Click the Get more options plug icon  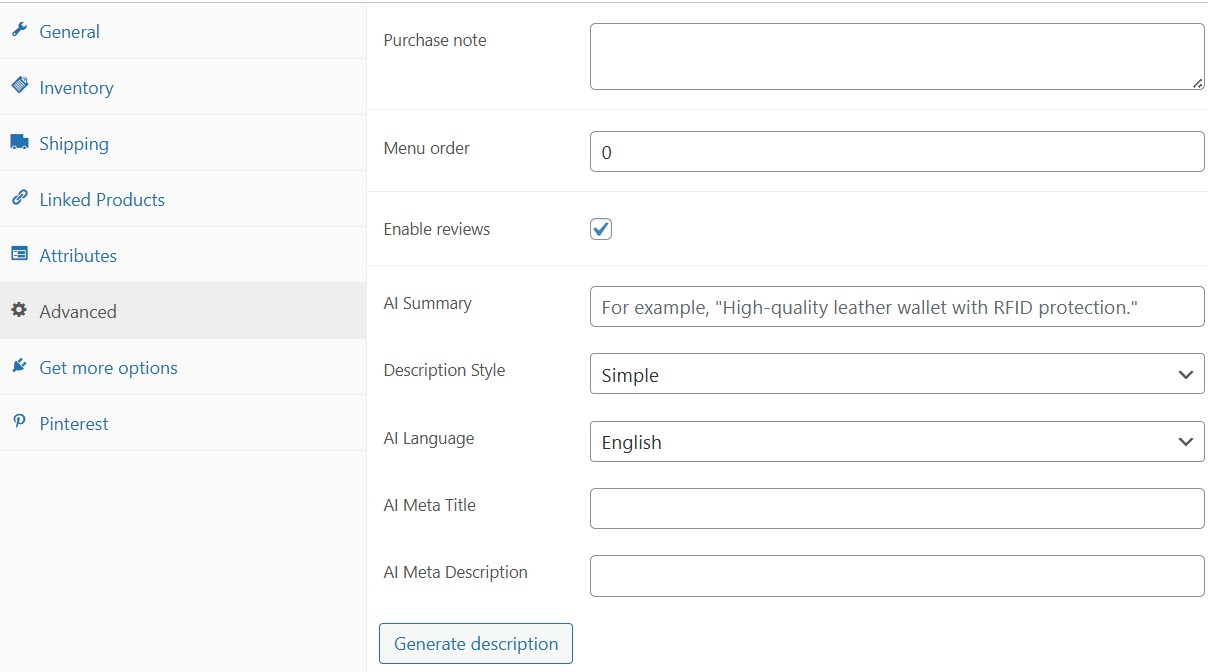tap(19, 366)
